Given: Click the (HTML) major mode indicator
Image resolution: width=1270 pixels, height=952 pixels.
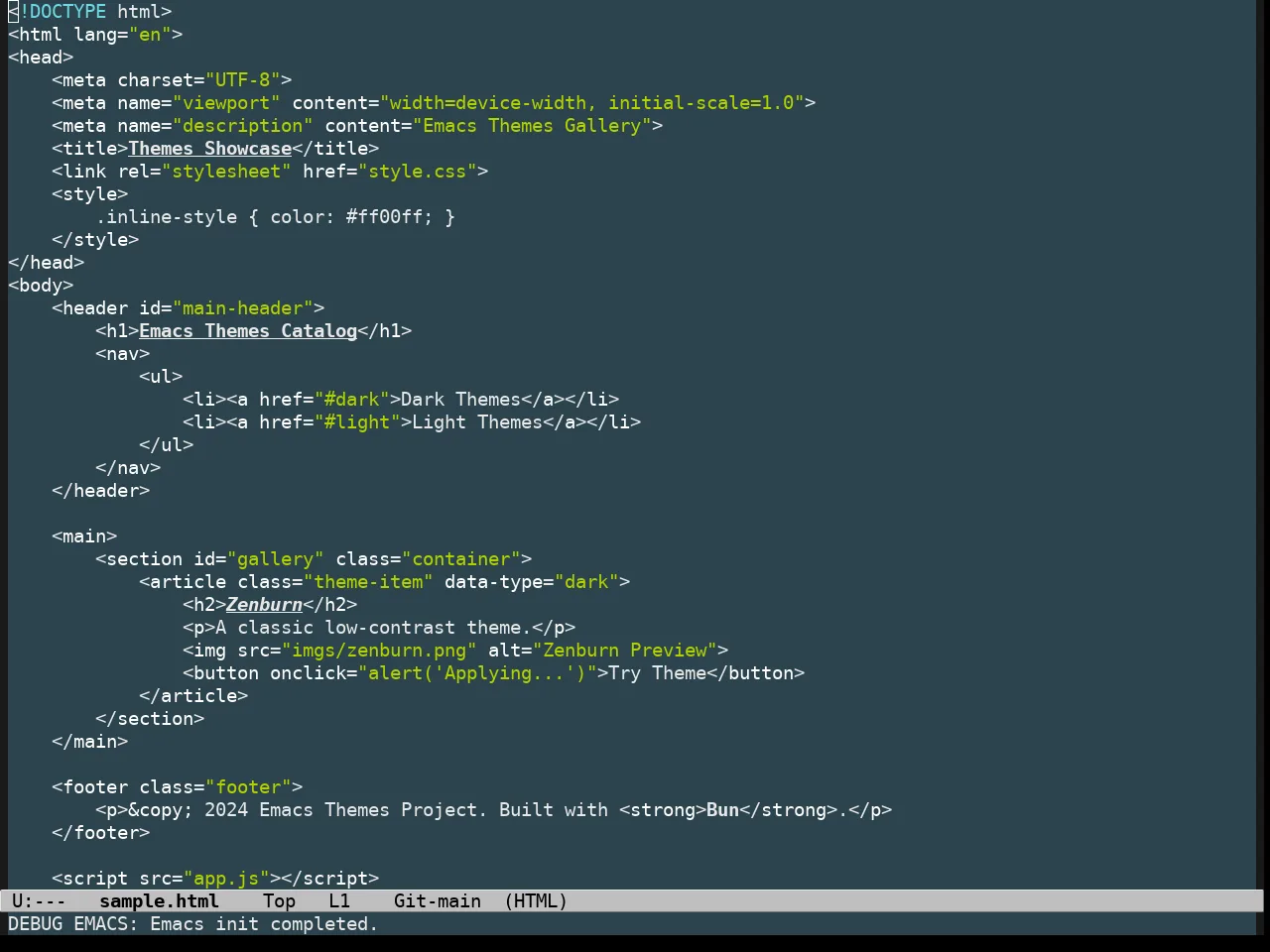Looking at the screenshot, I should [x=536, y=901].
